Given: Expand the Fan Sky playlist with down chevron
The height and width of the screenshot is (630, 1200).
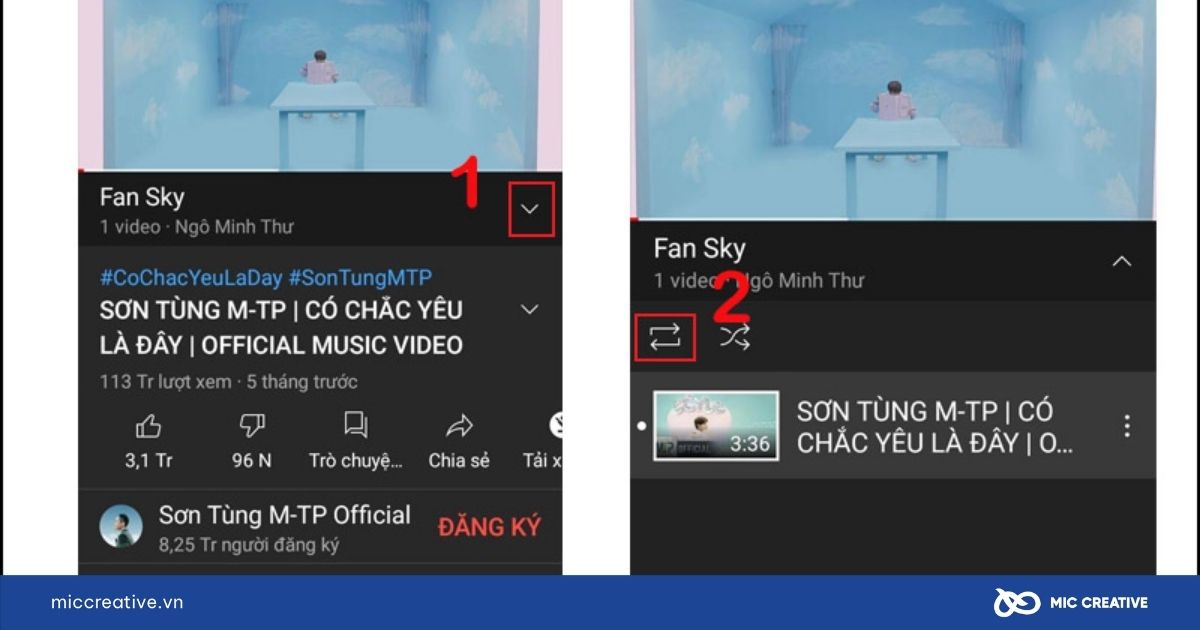Looking at the screenshot, I should pyautogui.click(x=530, y=210).
